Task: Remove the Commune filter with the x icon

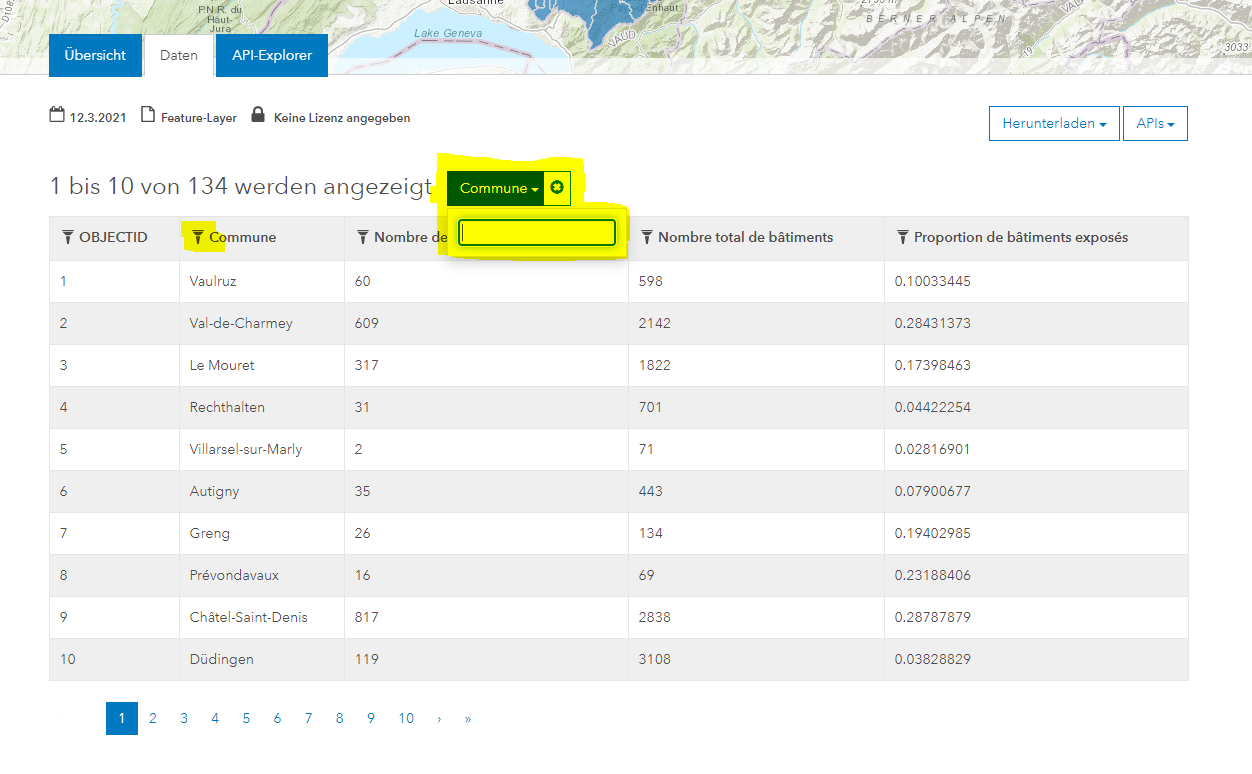Action: [x=557, y=188]
